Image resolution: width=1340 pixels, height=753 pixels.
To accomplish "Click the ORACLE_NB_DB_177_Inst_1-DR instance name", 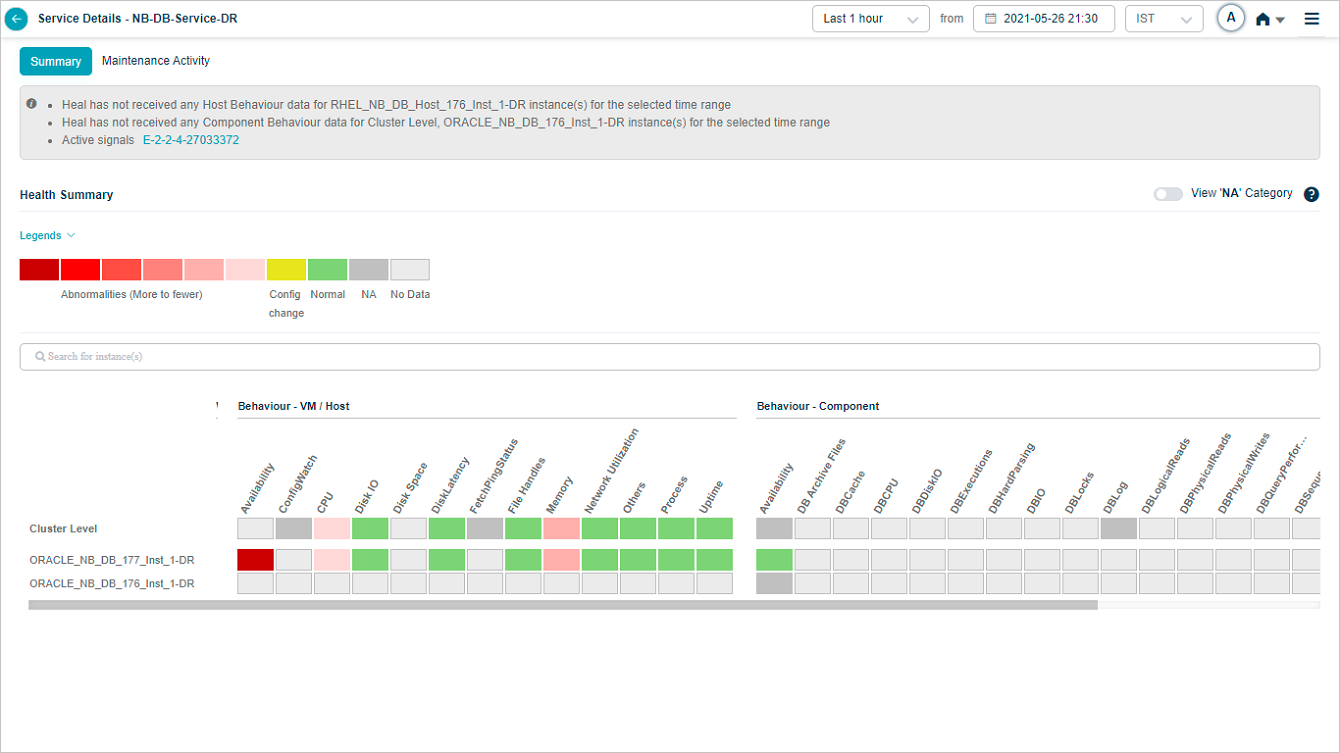I will (x=112, y=561).
